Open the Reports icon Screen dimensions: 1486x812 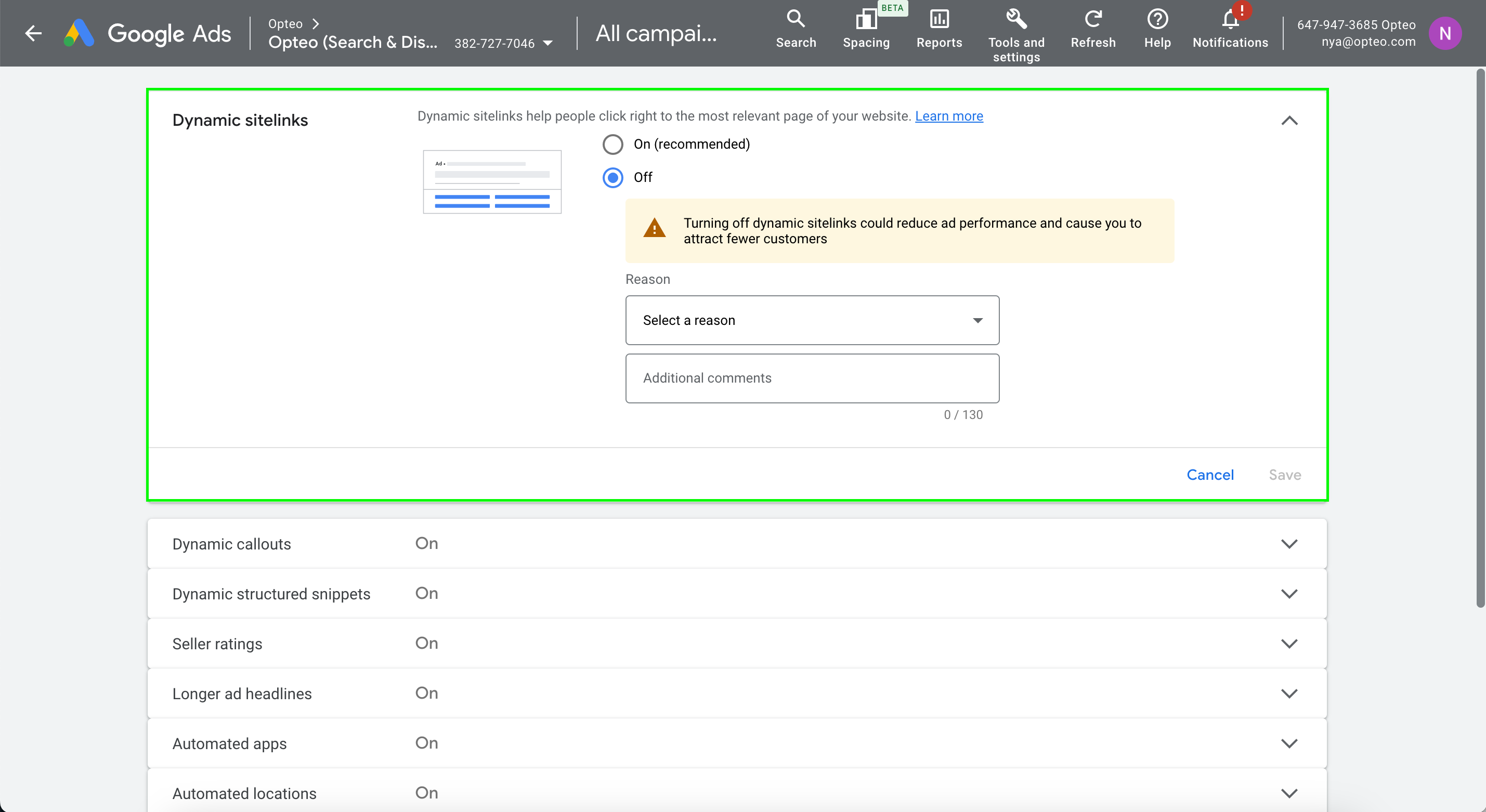pos(938,20)
